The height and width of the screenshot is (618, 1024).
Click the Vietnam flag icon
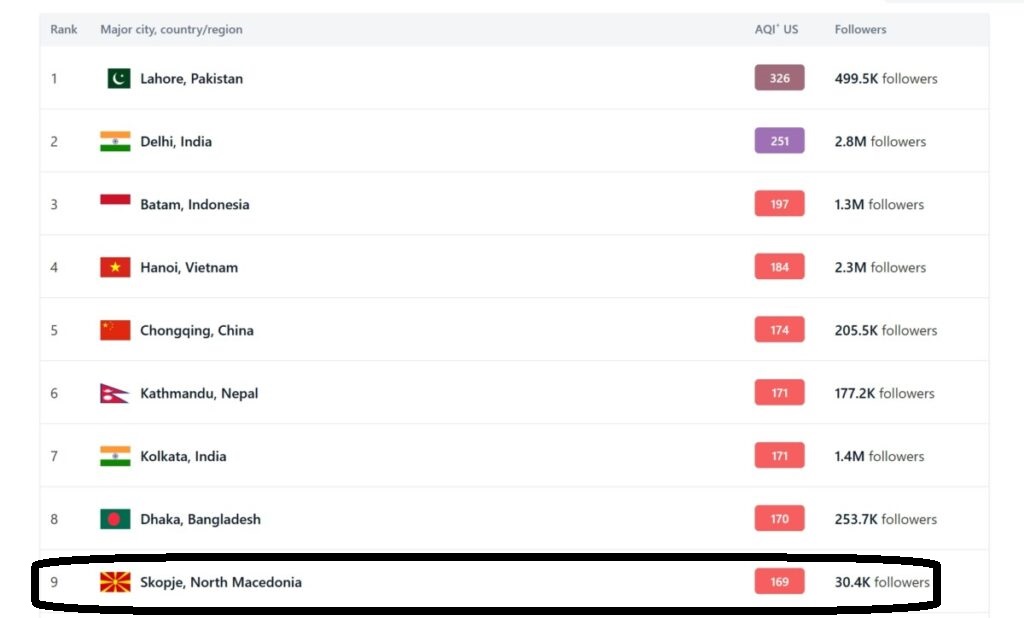[115, 267]
